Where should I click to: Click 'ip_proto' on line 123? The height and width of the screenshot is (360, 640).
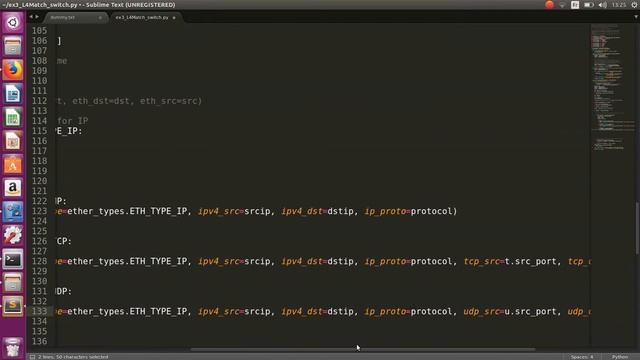pyautogui.click(x=385, y=211)
